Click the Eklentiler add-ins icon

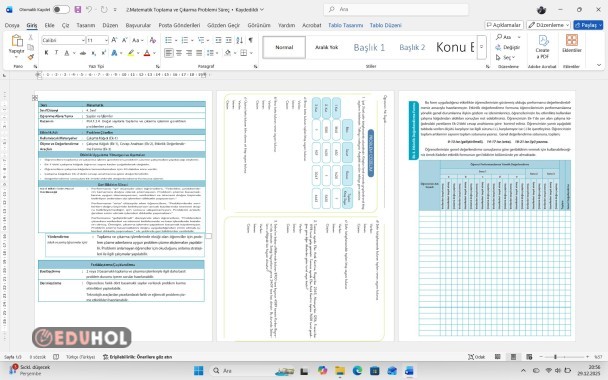pyautogui.click(x=572, y=40)
